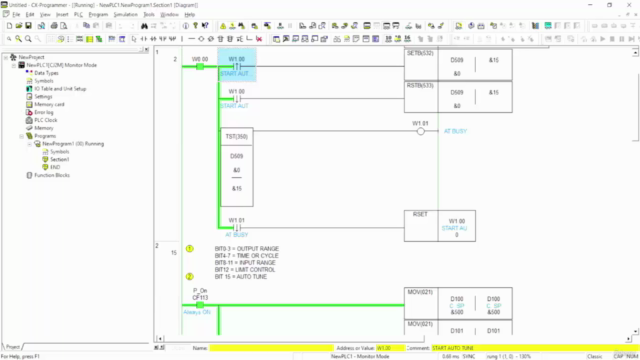Viewport: 640px width, 360px height.
Task: Click the simulation Run play button
Action: (x=602, y=39)
